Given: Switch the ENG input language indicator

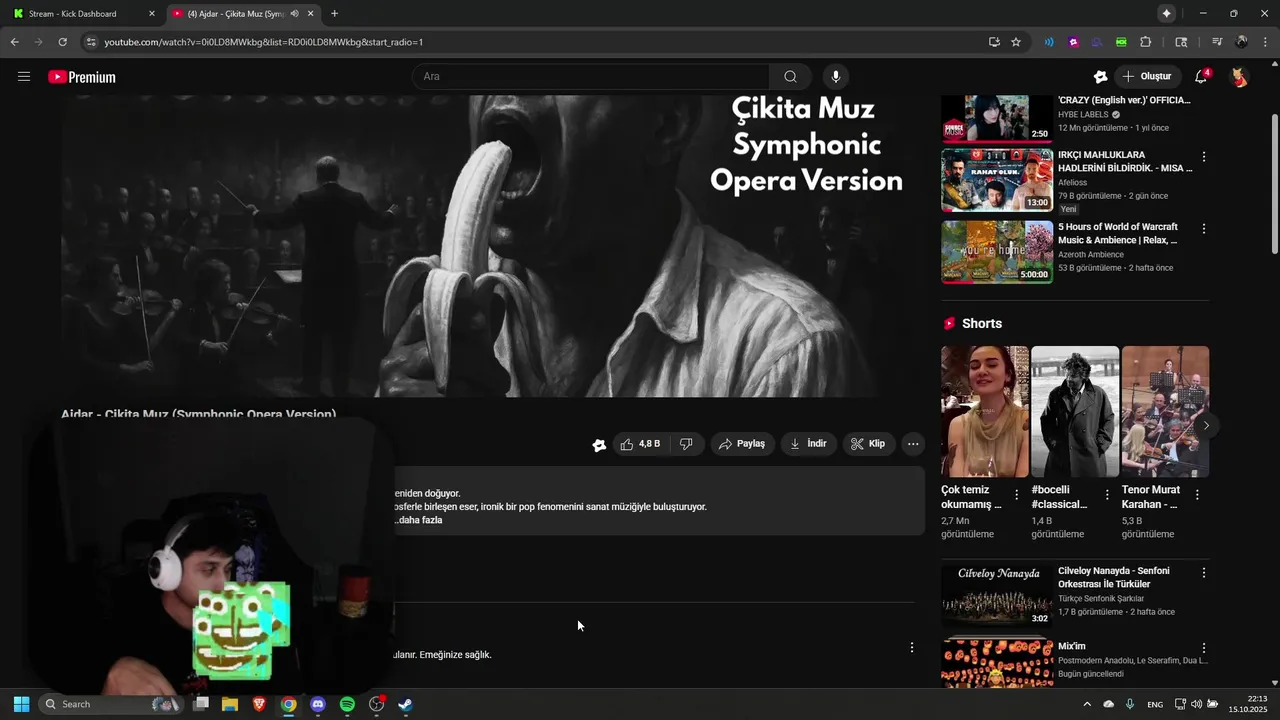Looking at the screenshot, I should [x=1155, y=705].
